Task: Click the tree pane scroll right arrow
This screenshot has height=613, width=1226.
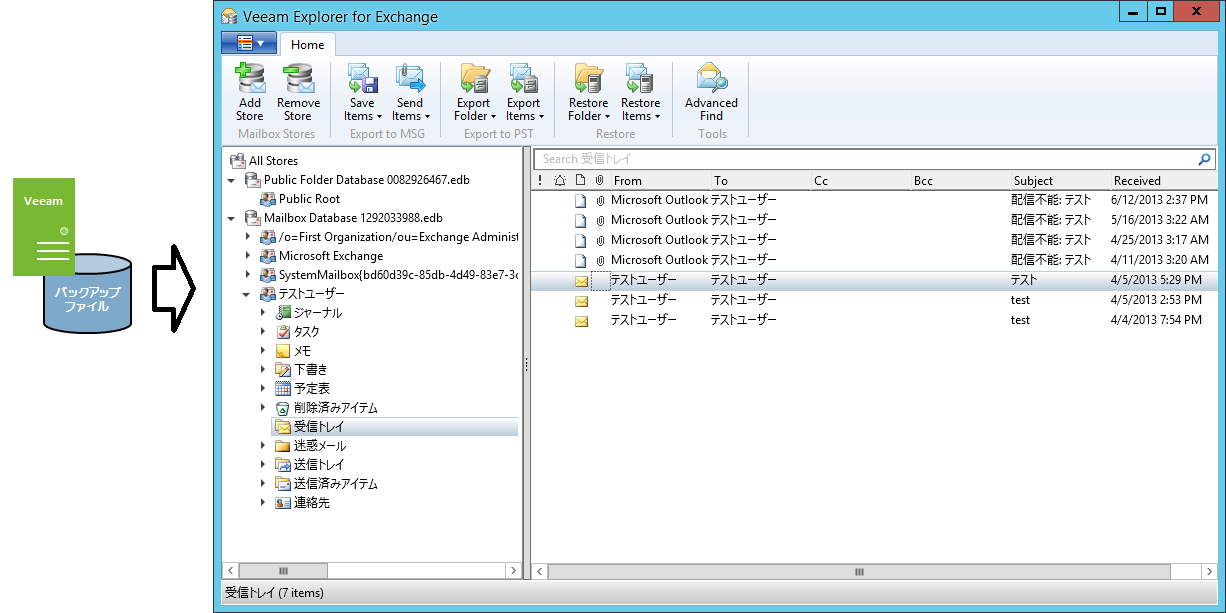Action: pyautogui.click(x=514, y=571)
